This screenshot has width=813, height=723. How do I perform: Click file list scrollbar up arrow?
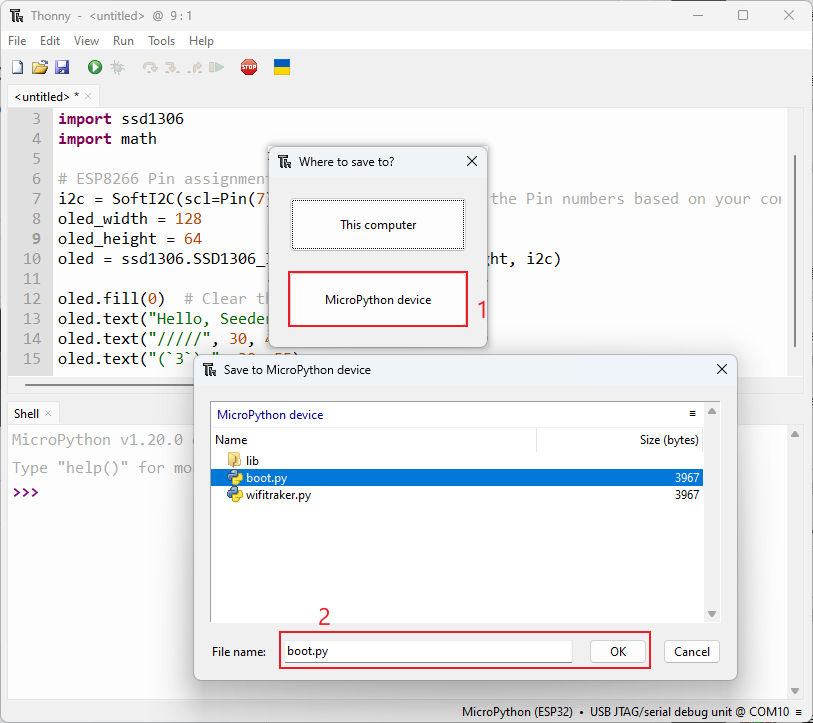[x=712, y=411]
